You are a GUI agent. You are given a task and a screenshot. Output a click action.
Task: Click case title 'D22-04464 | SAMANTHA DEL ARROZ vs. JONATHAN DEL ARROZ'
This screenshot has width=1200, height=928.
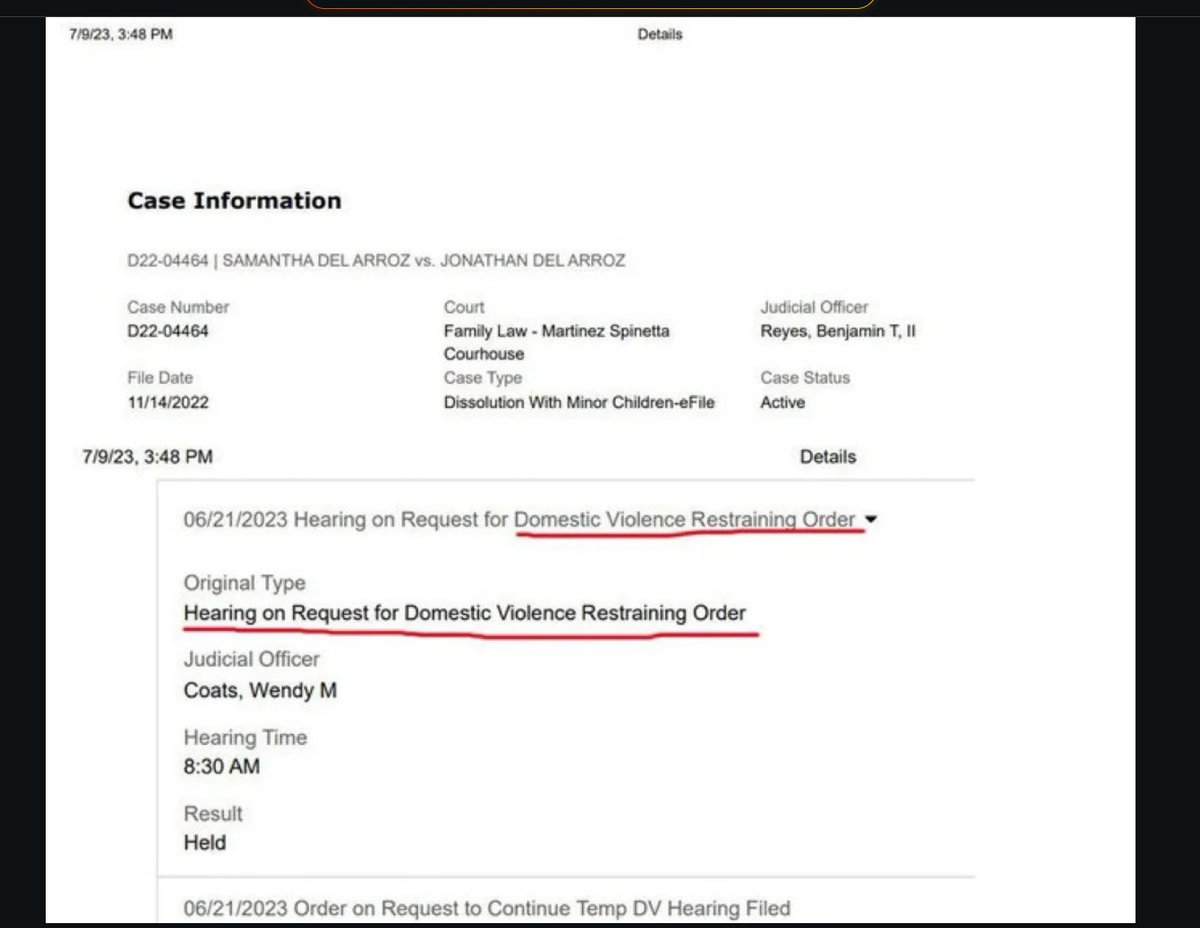(376, 261)
